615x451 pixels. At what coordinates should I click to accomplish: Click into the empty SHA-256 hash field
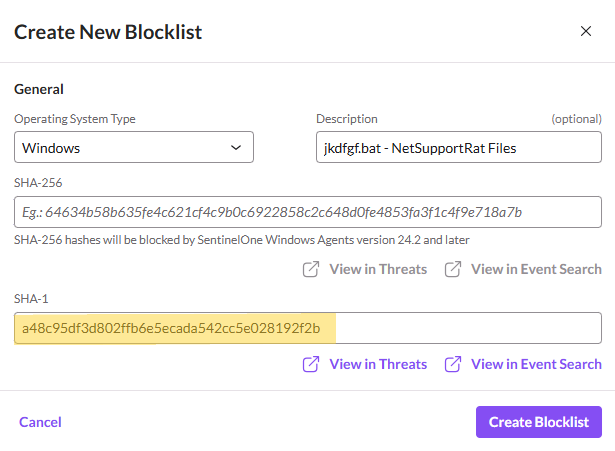tap(308, 212)
